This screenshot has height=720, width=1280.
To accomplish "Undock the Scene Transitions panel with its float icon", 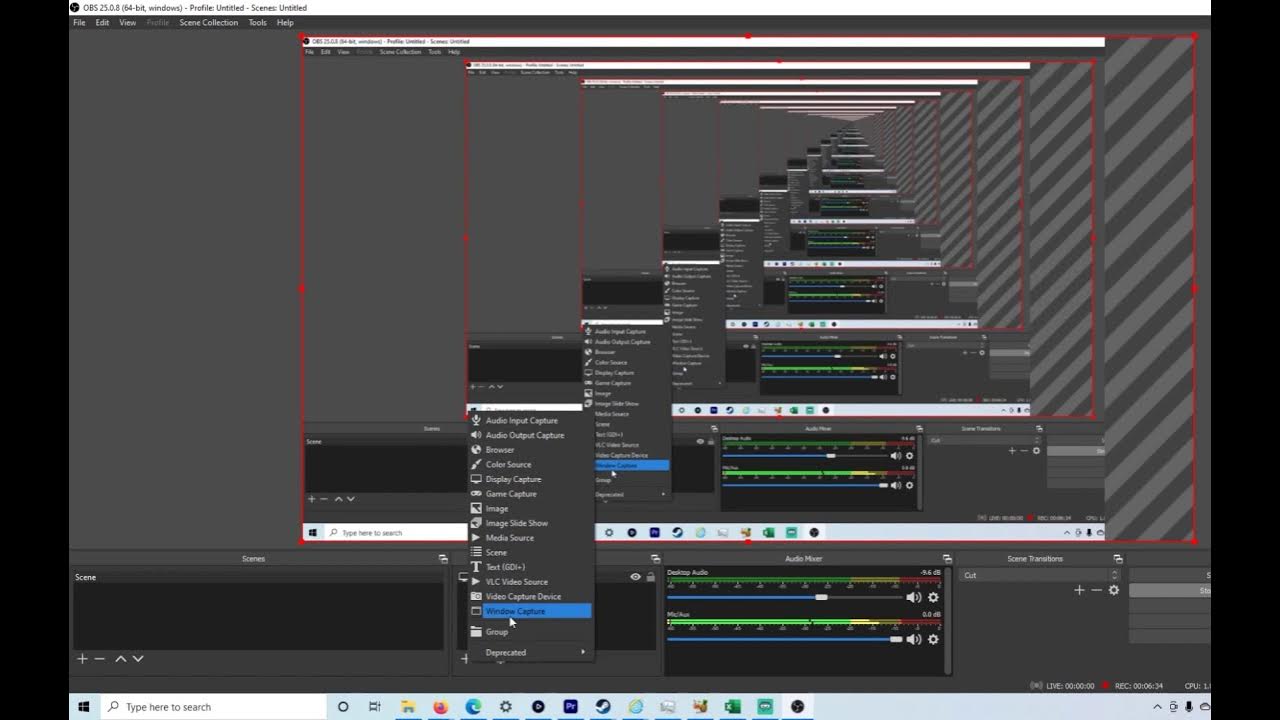I will click(1118, 559).
